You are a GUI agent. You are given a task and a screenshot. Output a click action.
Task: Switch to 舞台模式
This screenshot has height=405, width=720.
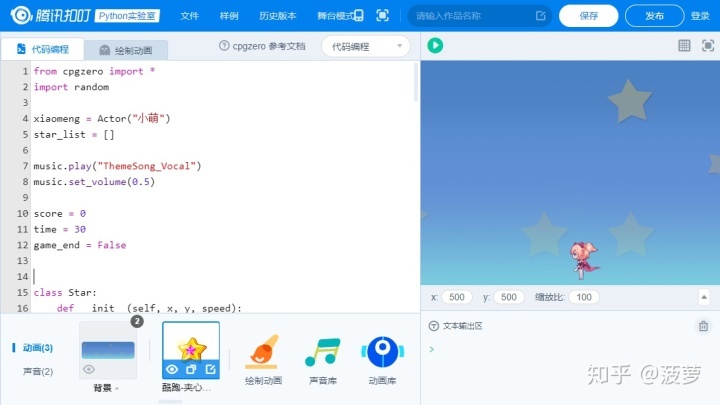(340, 16)
